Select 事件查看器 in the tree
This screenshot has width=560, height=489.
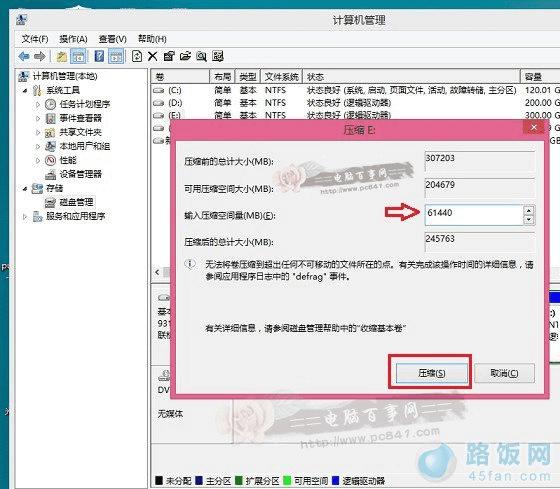(80, 118)
